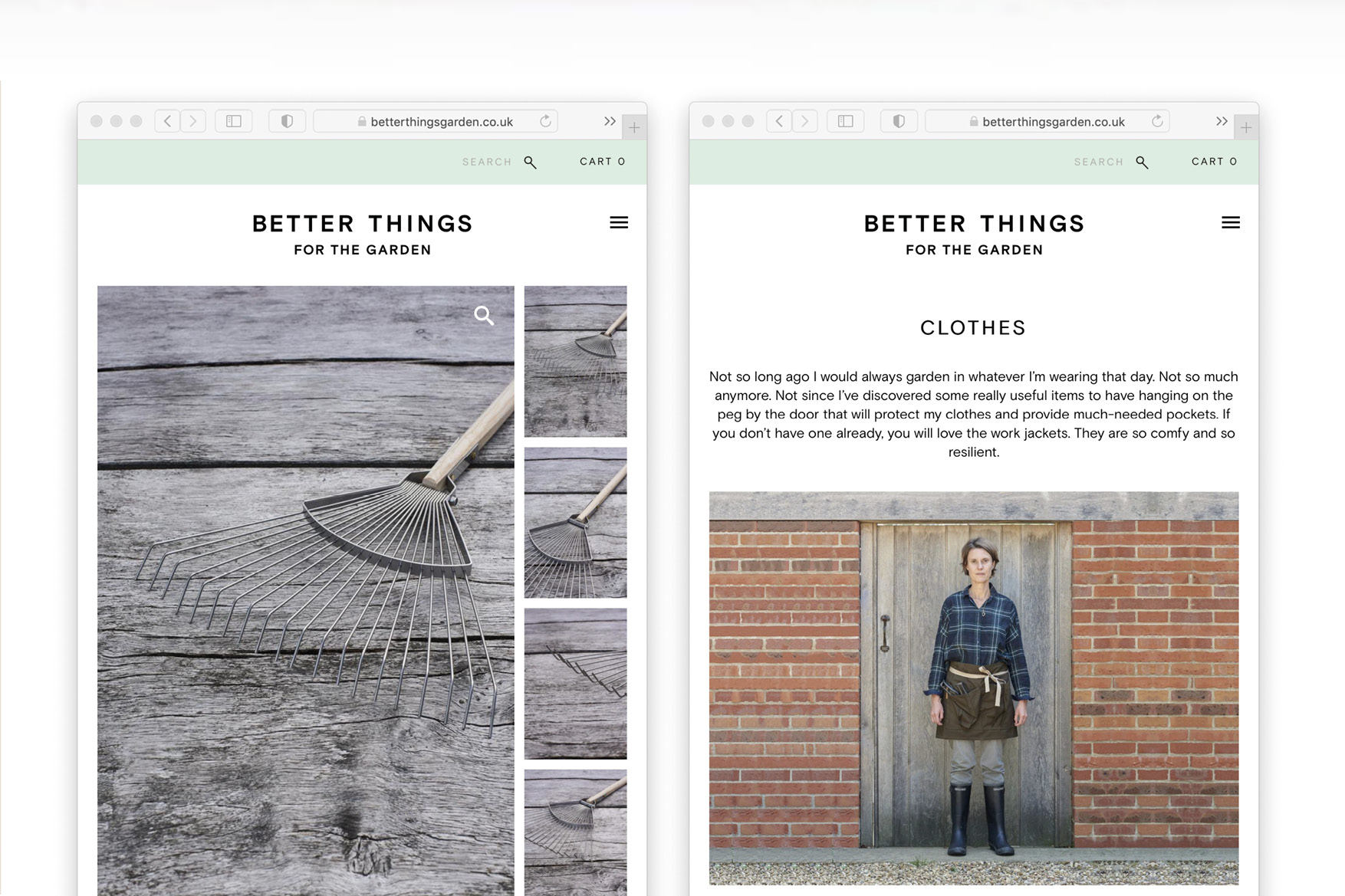The width and height of the screenshot is (1345, 896).
Task: Click Better Things logo in right window
Action: point(975,235)
